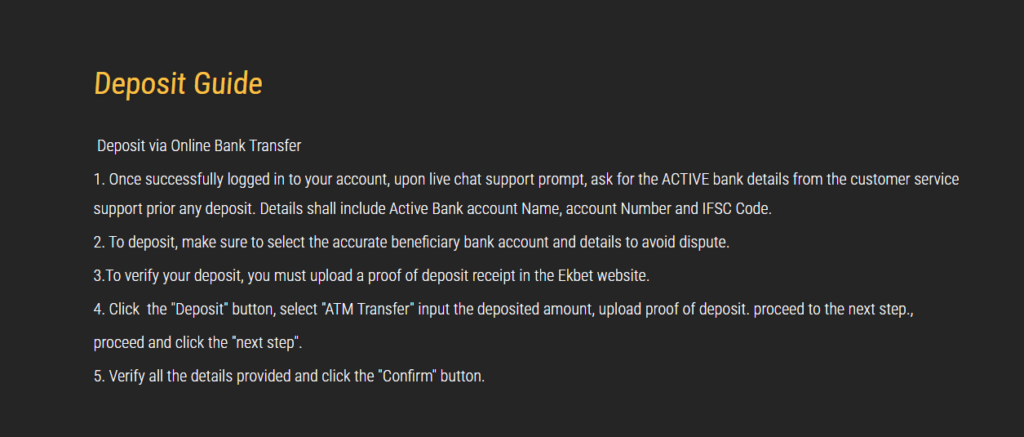Screen dimensions: 1024x437
Task: Click the word "ACTIVE" in step 1
Action: pyautogui.click(x=680, y=179)
